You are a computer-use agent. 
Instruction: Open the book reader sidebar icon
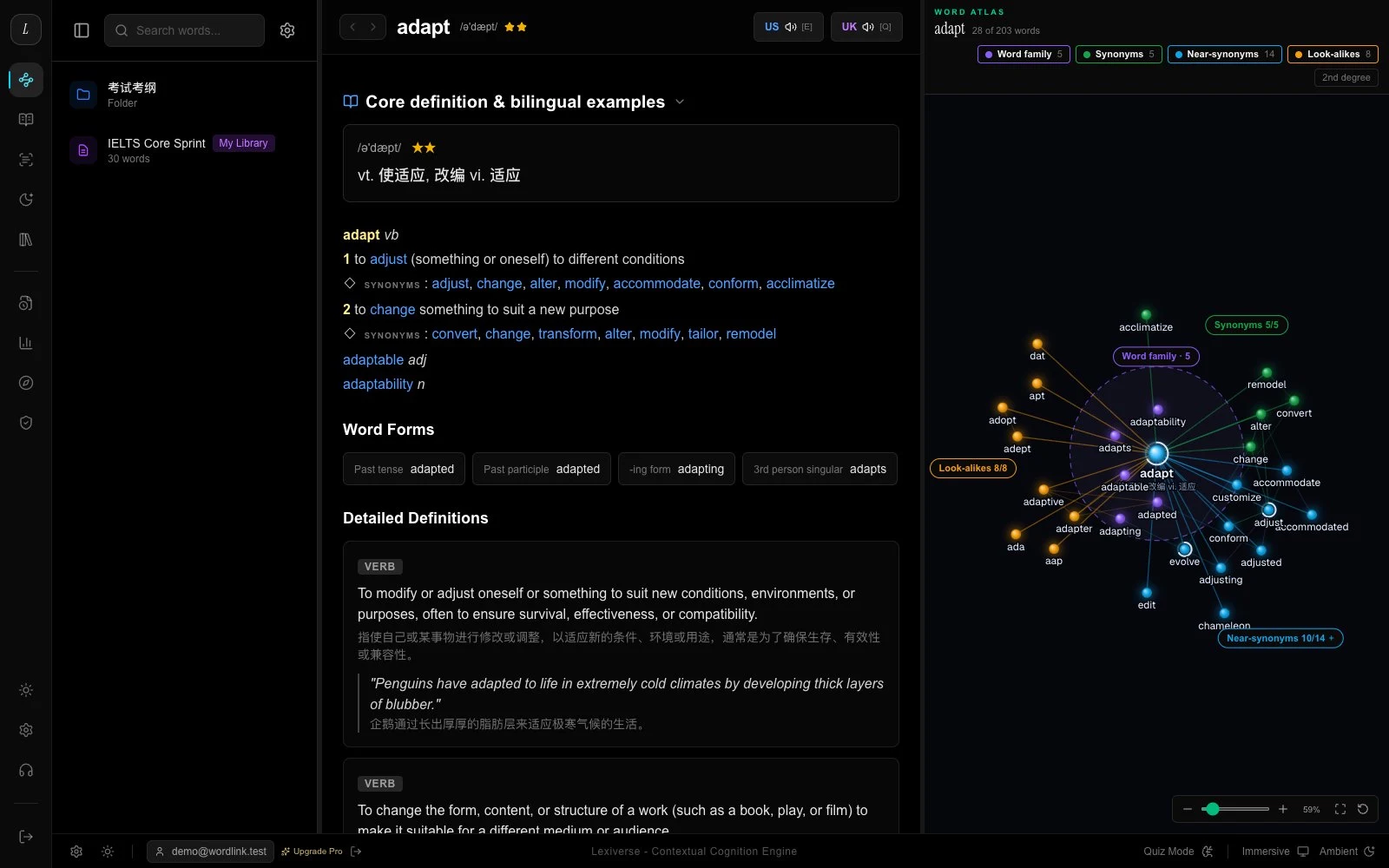point(26,120)
